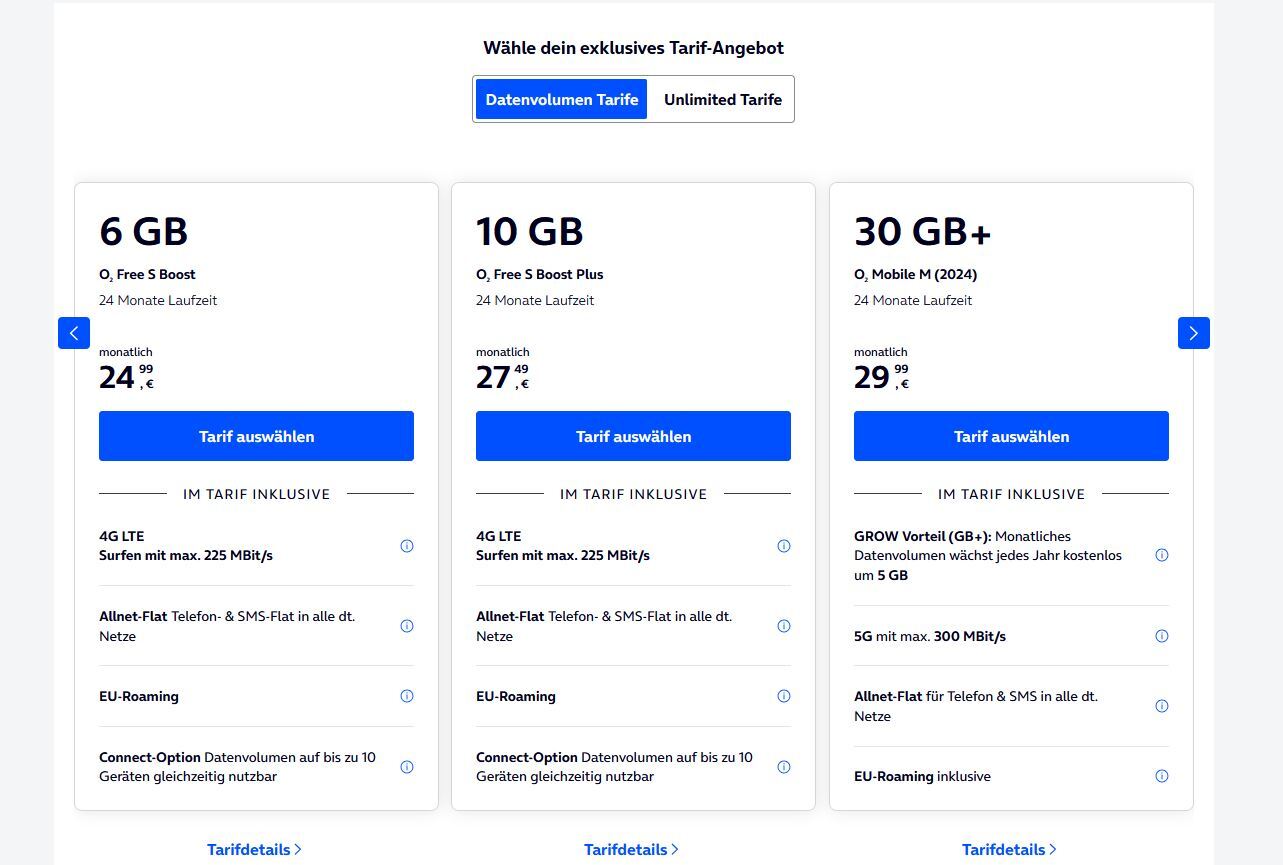
Task: Open Tarifdetails for the 6 GB plan
Action: tap(254, 849)
